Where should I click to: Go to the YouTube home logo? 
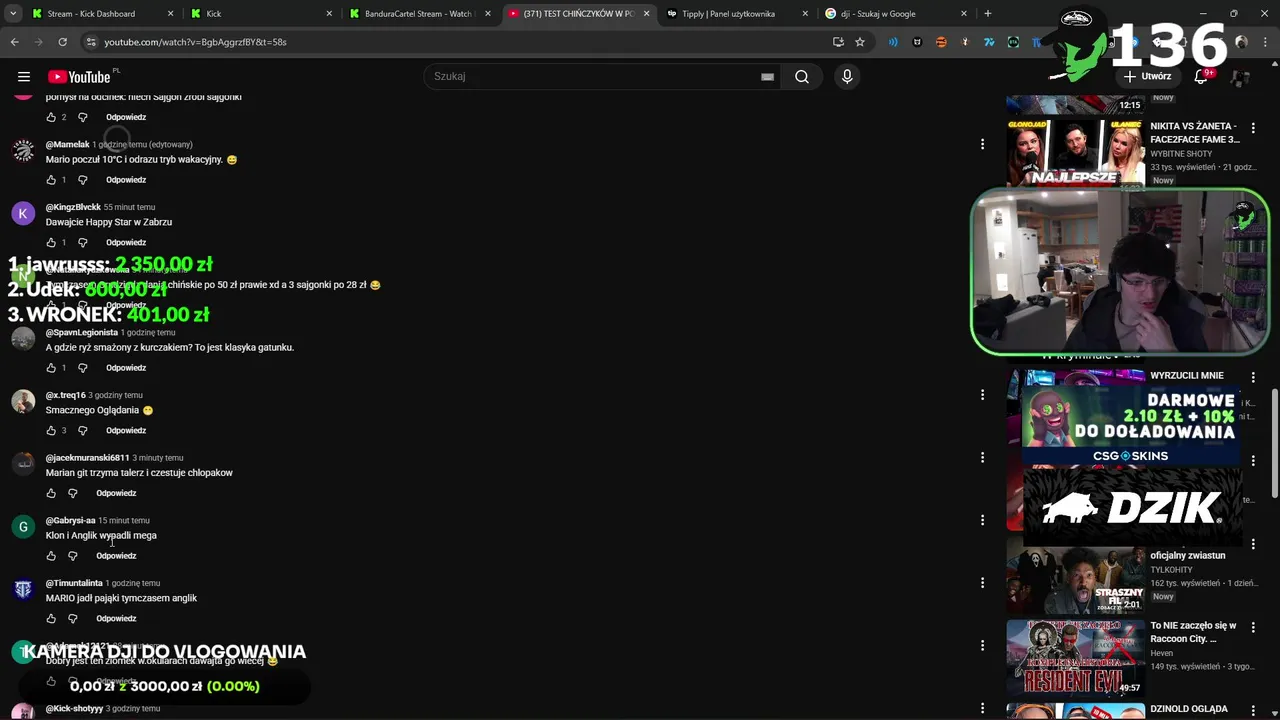tap(80, 77)
